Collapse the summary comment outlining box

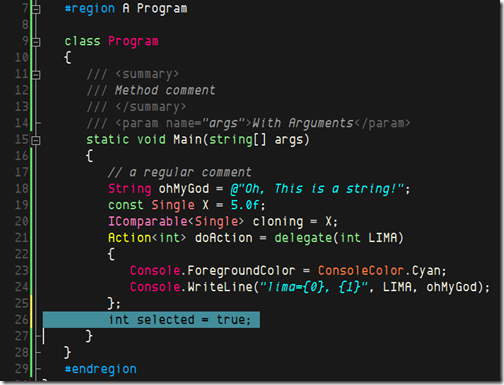[36, 75]
